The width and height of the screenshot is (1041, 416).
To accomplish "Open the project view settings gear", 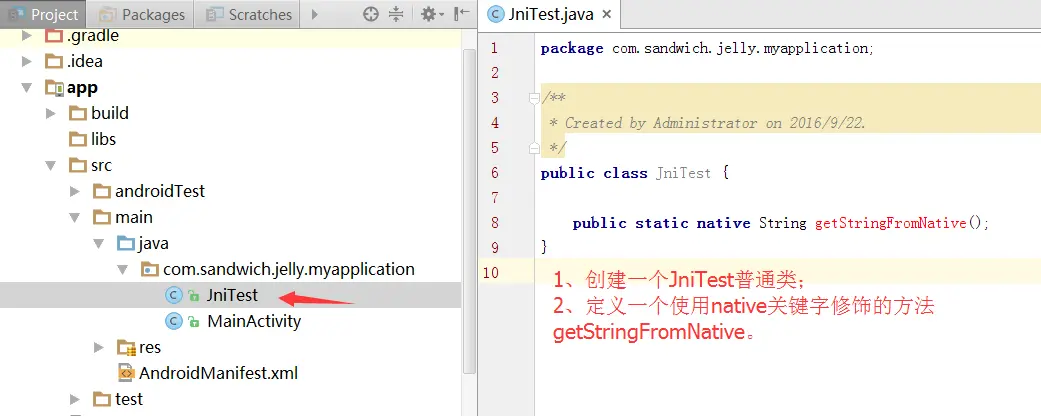I will click(431, 13).
